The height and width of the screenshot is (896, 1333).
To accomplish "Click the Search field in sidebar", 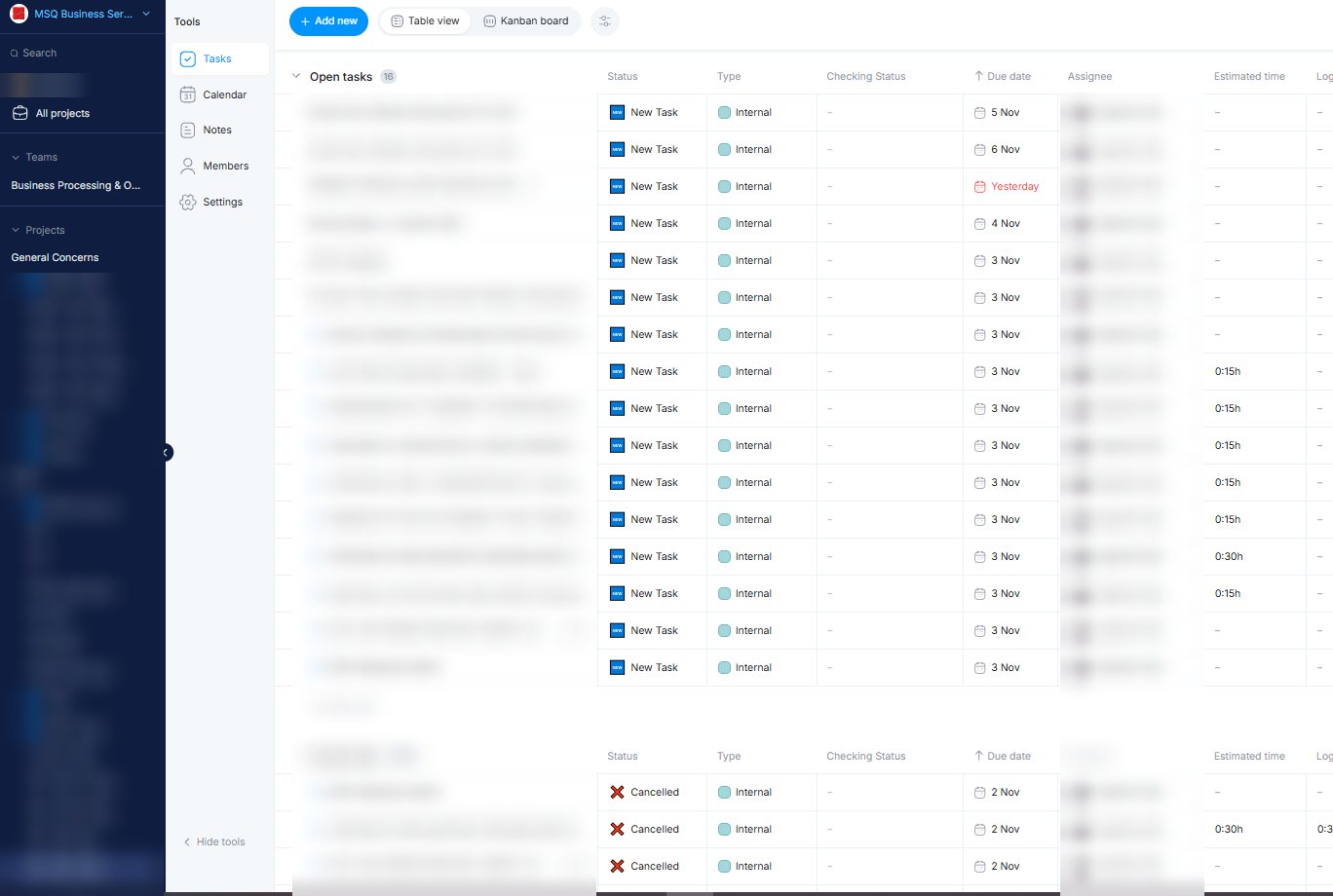I will (83, 53).
